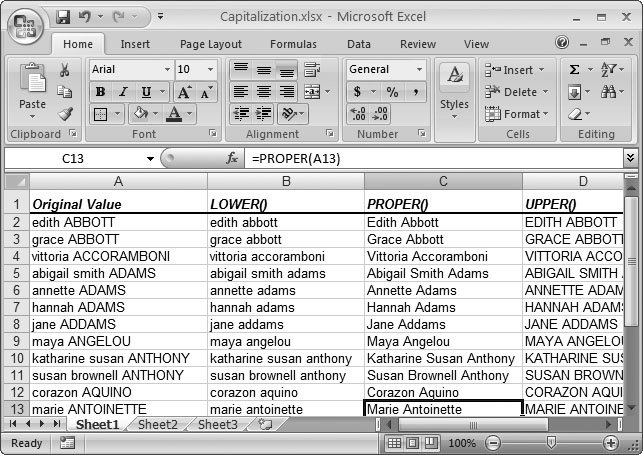
Task: Open the font size 10 dropdown
Action: coord(210,69)
